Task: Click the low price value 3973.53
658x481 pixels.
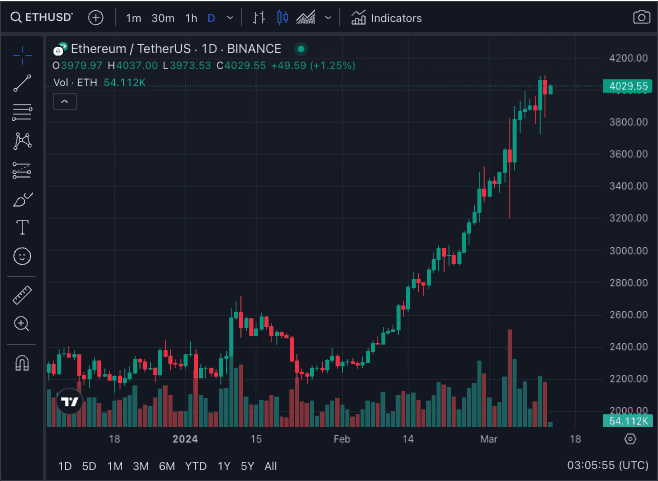Action: pyautogui.click(x=190, y=65)
